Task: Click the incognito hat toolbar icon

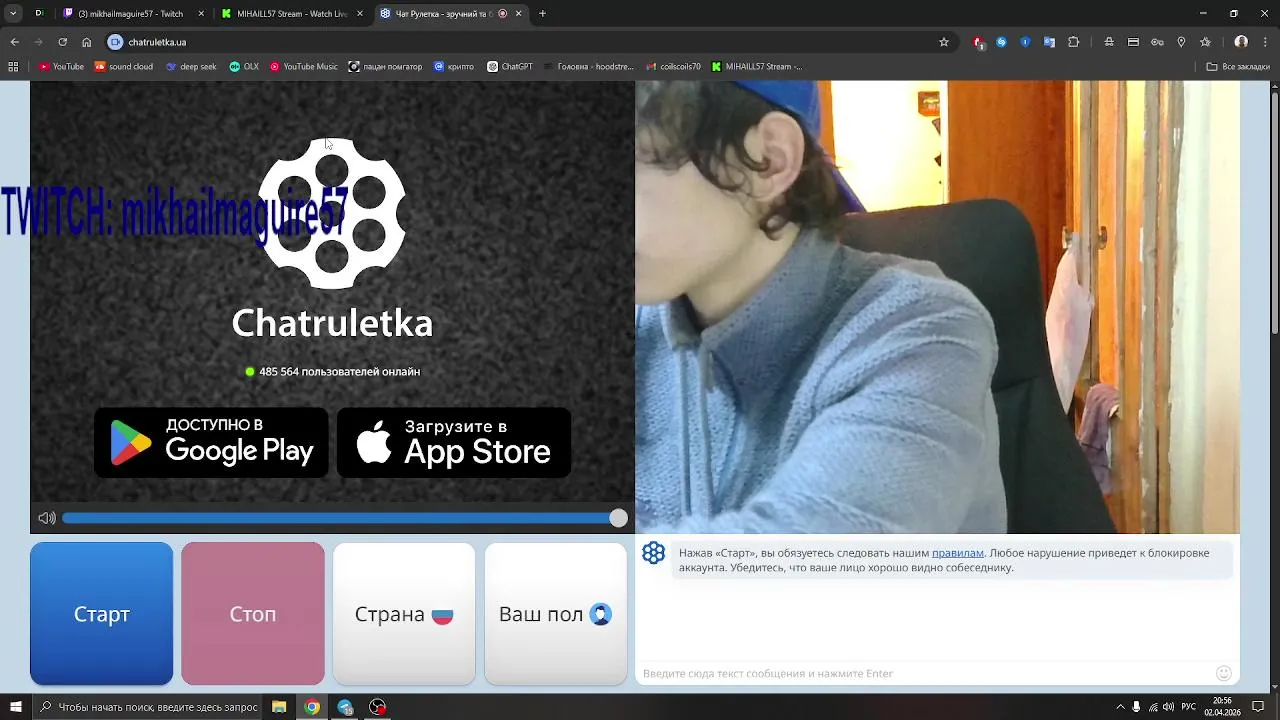Action: [x=1109, y=42]
